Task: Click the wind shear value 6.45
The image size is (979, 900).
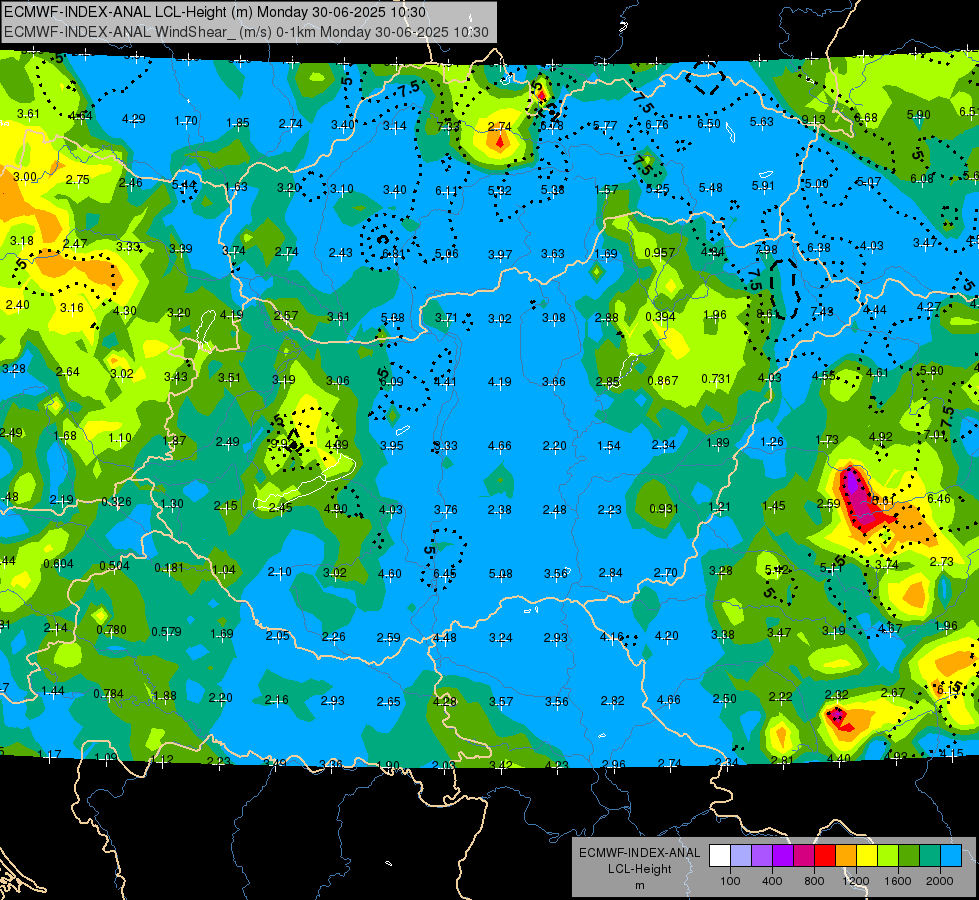Action: pos(445,573)
